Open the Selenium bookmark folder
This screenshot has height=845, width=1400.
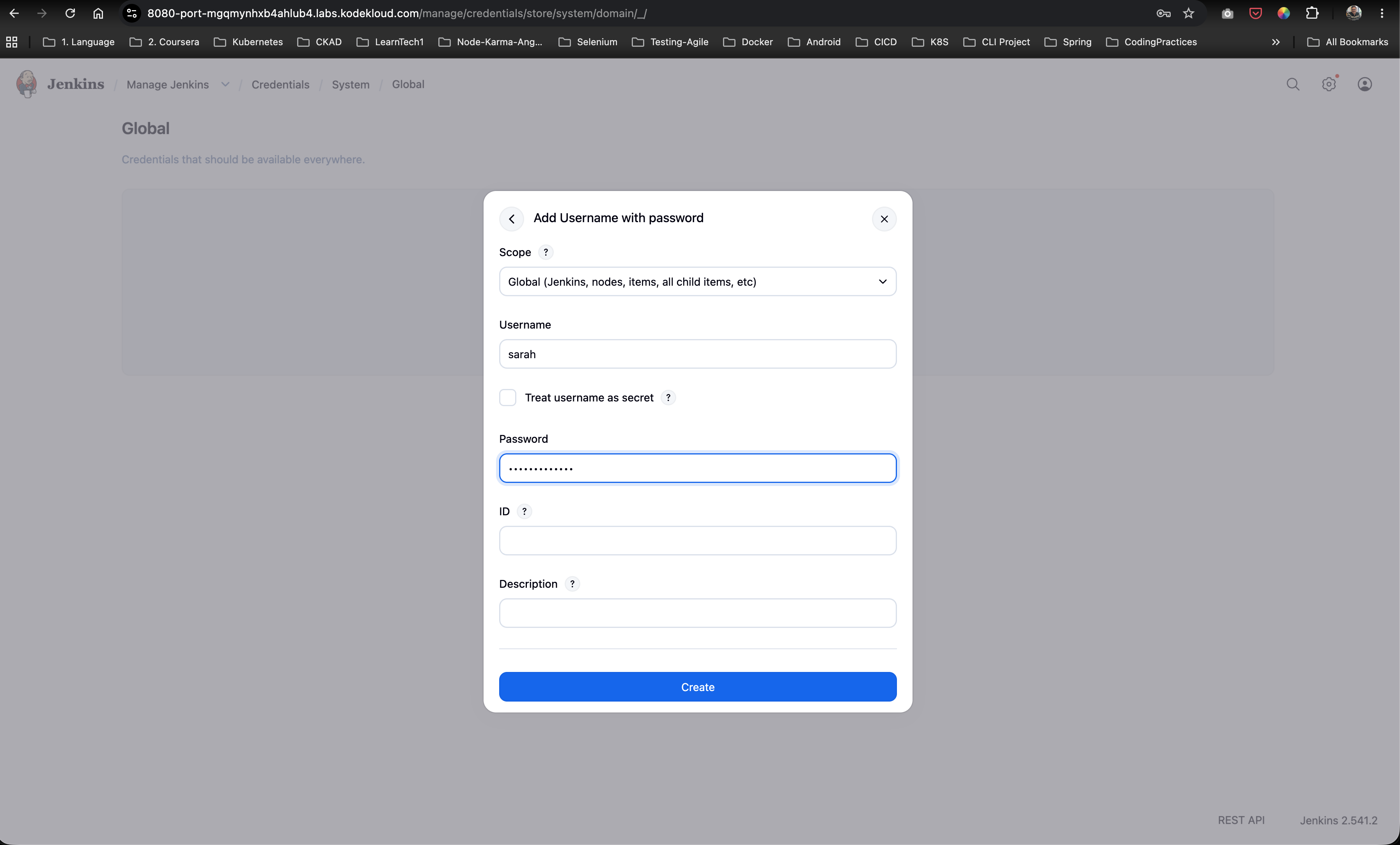588,42
